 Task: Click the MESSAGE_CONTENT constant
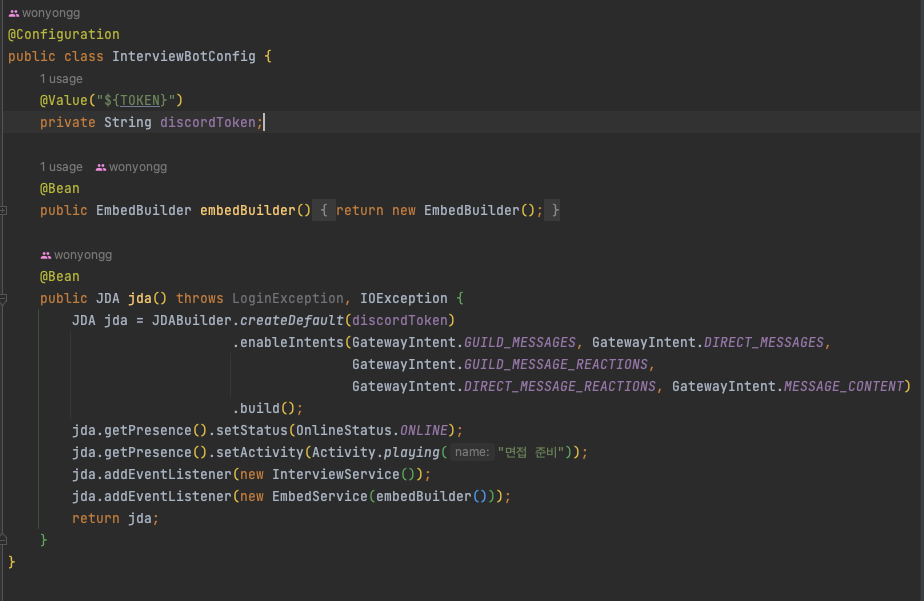(x=844, y=387)
